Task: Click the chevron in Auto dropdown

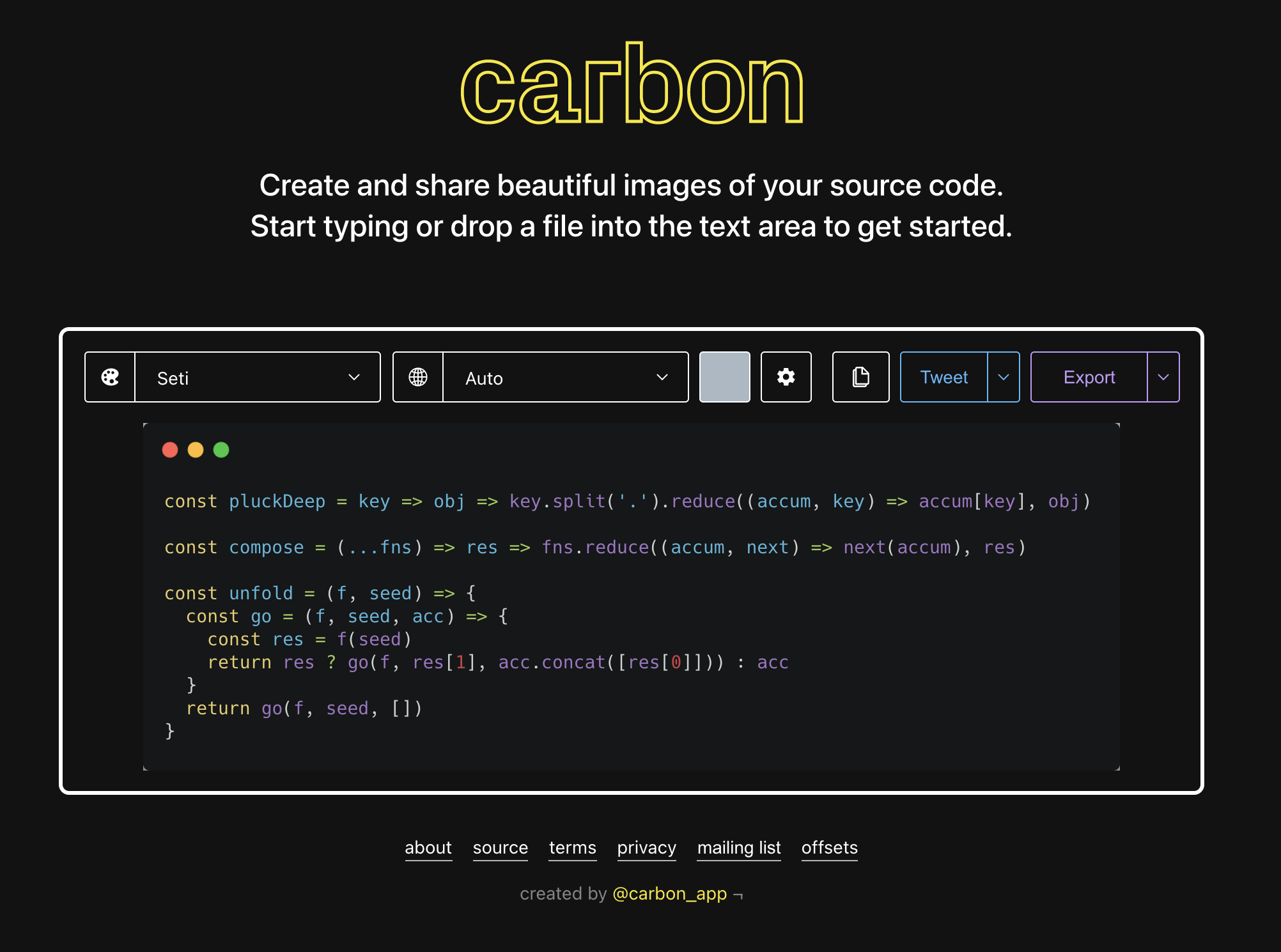Action: pyautogui.click(x=662, y=377)
